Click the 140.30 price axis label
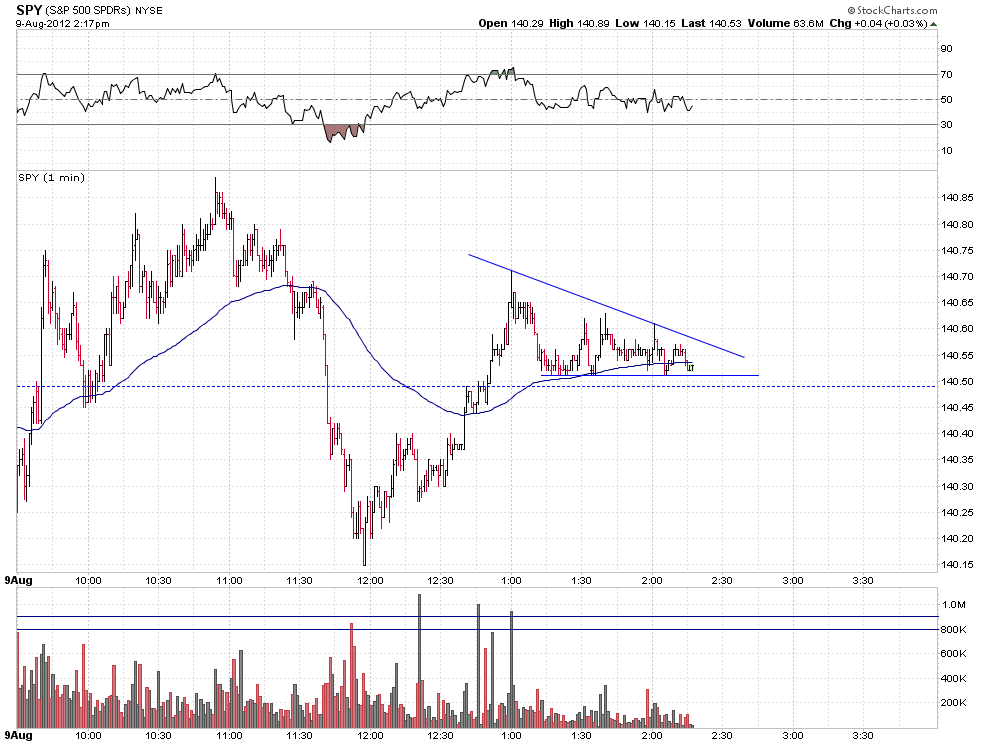 [x=957, y=486]
